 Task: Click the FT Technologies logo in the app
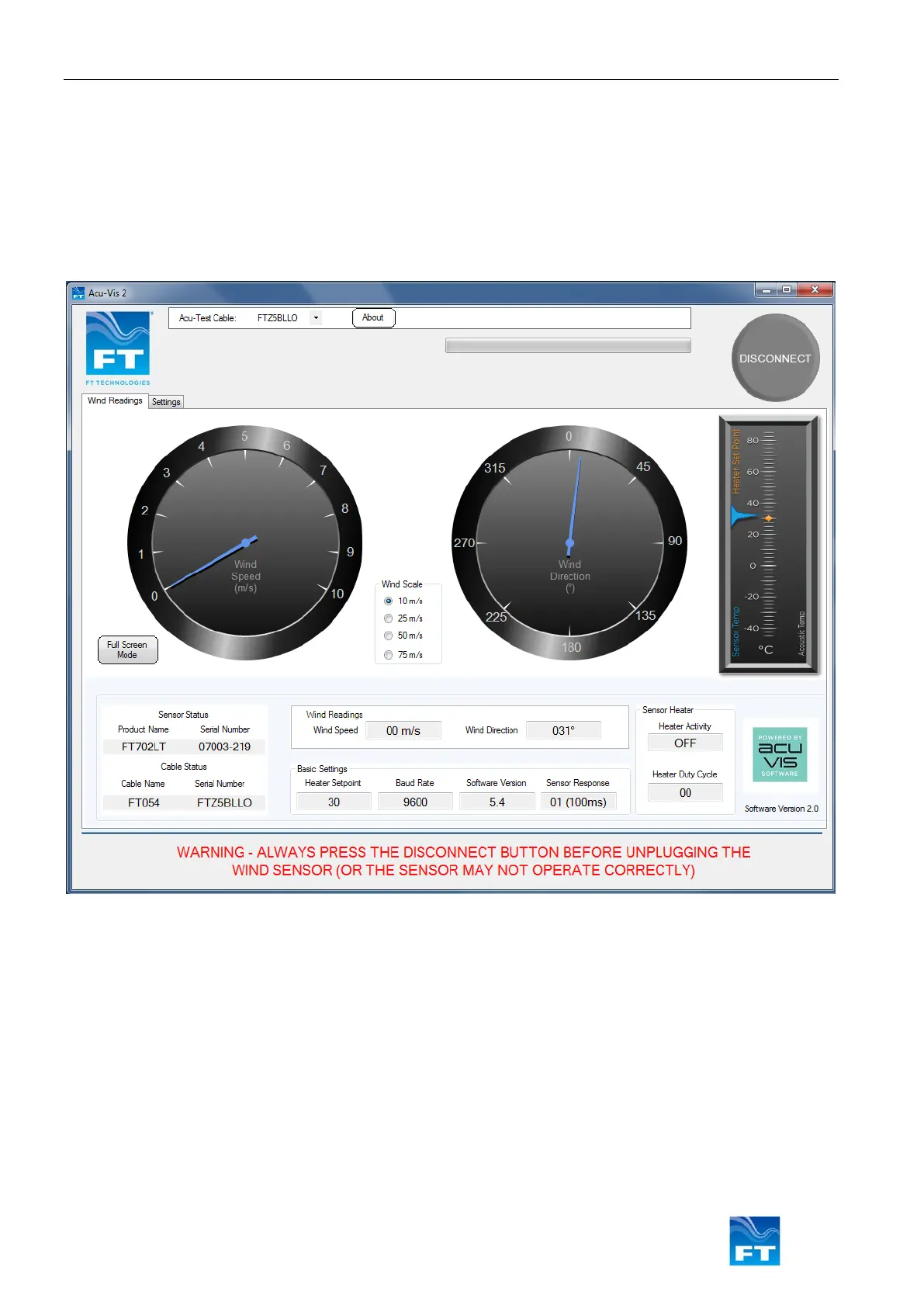(x=118, y=348)
